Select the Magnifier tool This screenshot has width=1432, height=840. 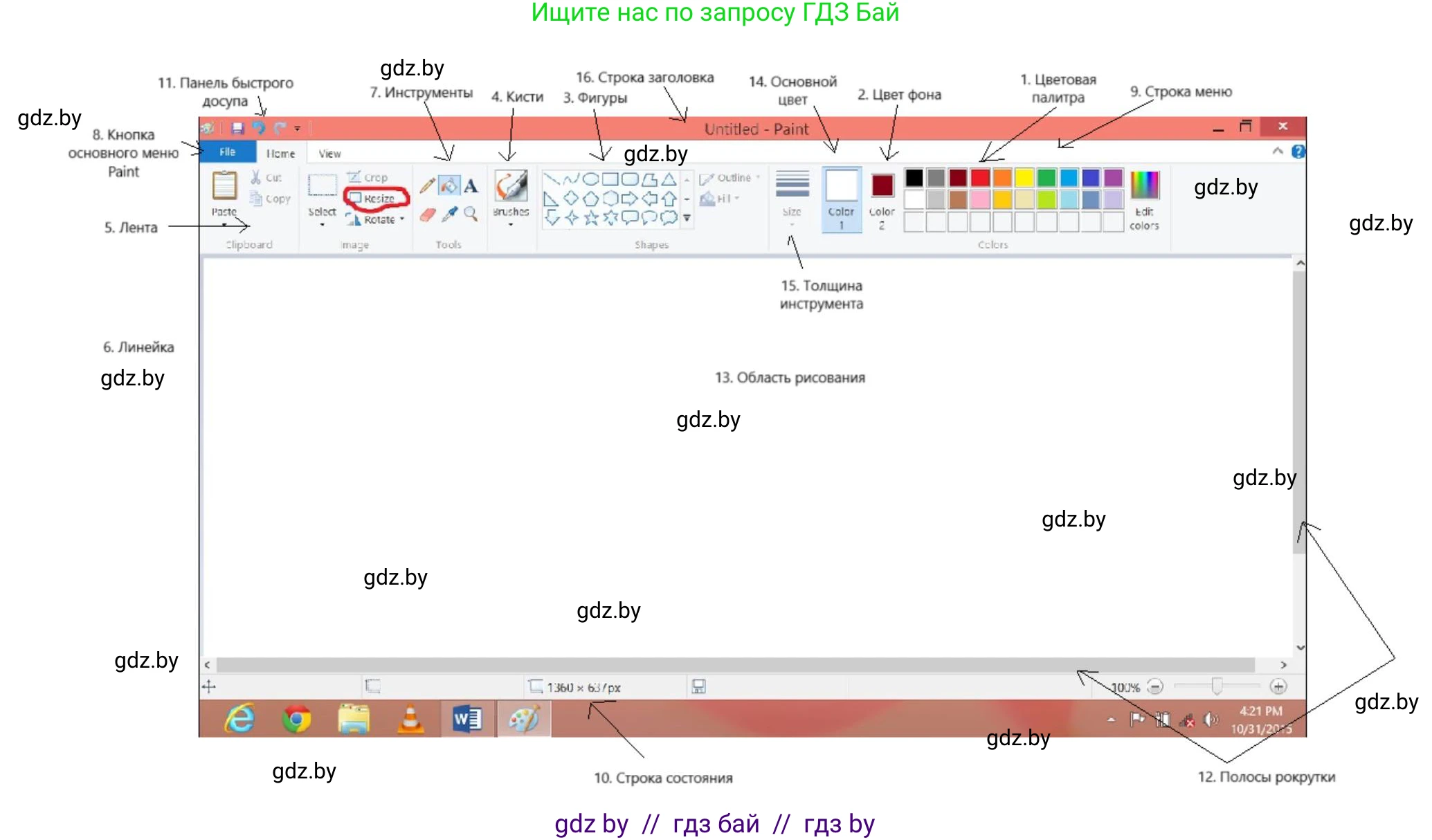(471, 214)
